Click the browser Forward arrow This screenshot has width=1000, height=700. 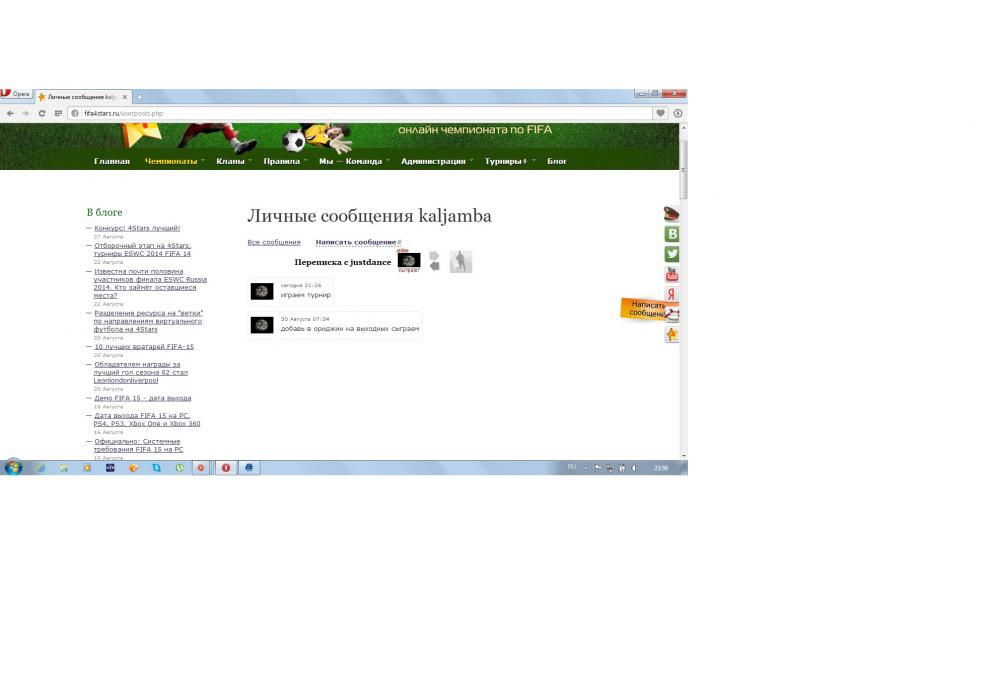pyautogui.click(x=26, y=113)
